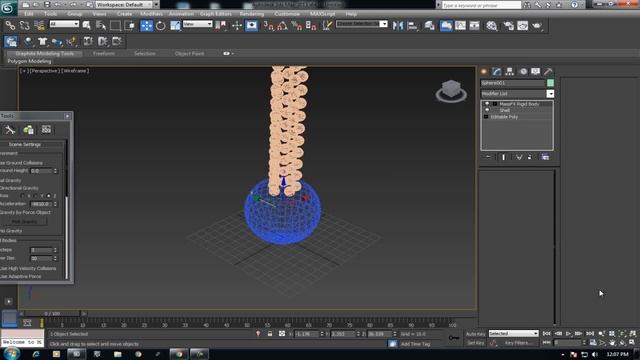Toggle the Angle Snap icon
640x360 pixels.
(282, 26)
